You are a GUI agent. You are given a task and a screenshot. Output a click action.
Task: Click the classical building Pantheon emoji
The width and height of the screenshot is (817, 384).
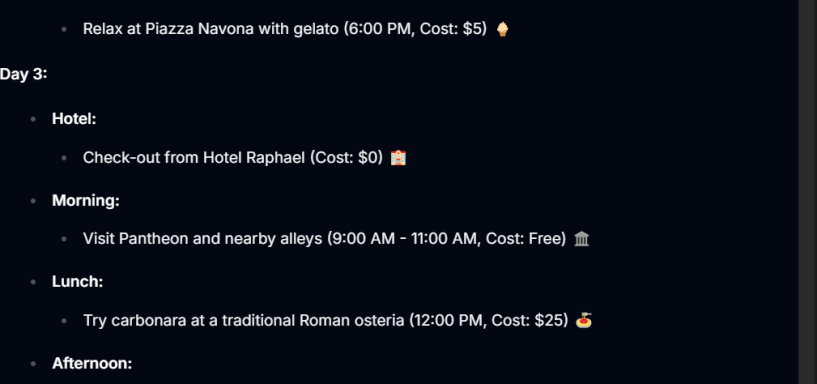pos(581,239)
